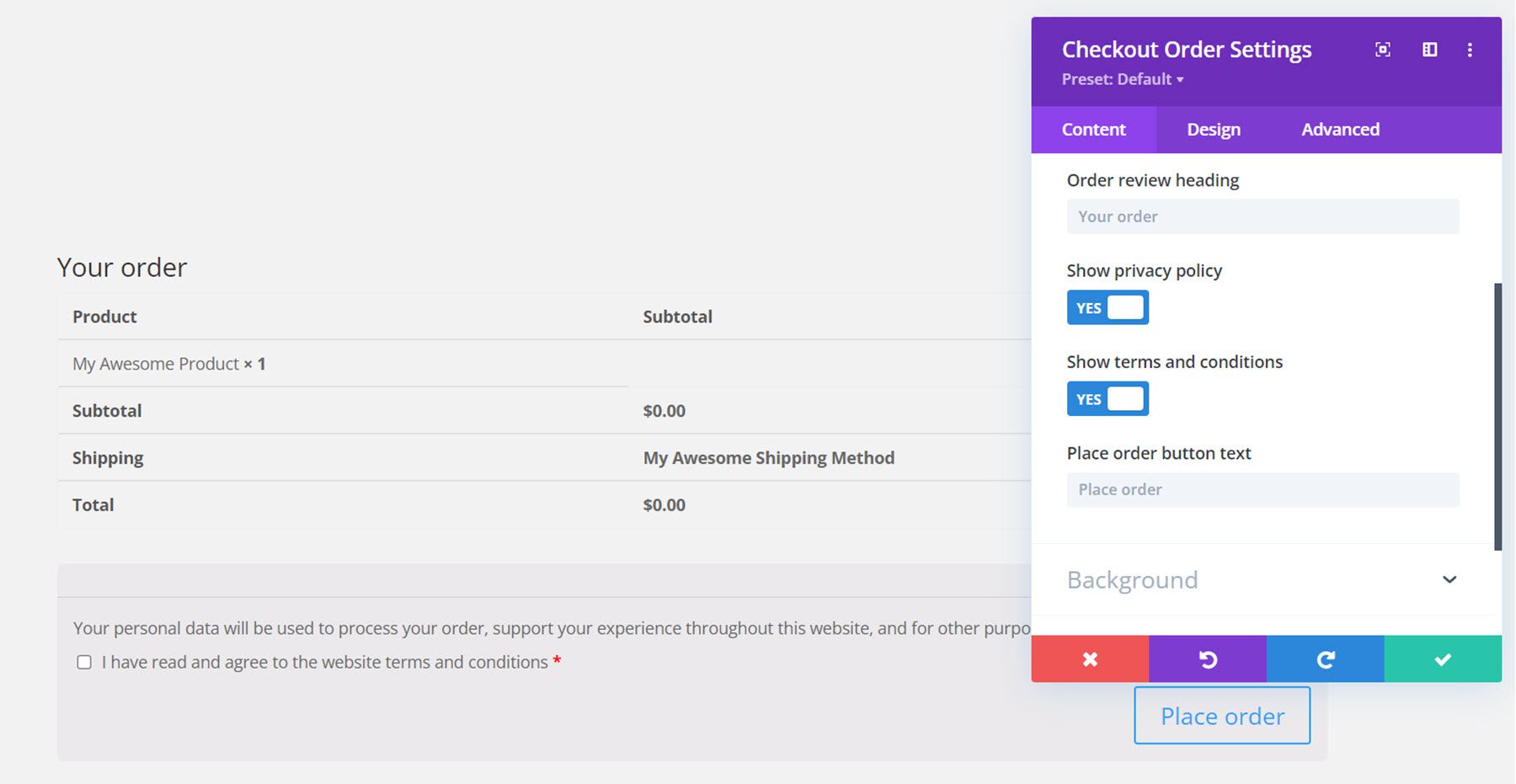This screenshot has height=784, width=1516.
Task: Discard changes with the red X button
Action: click(x=1090, y=659)
